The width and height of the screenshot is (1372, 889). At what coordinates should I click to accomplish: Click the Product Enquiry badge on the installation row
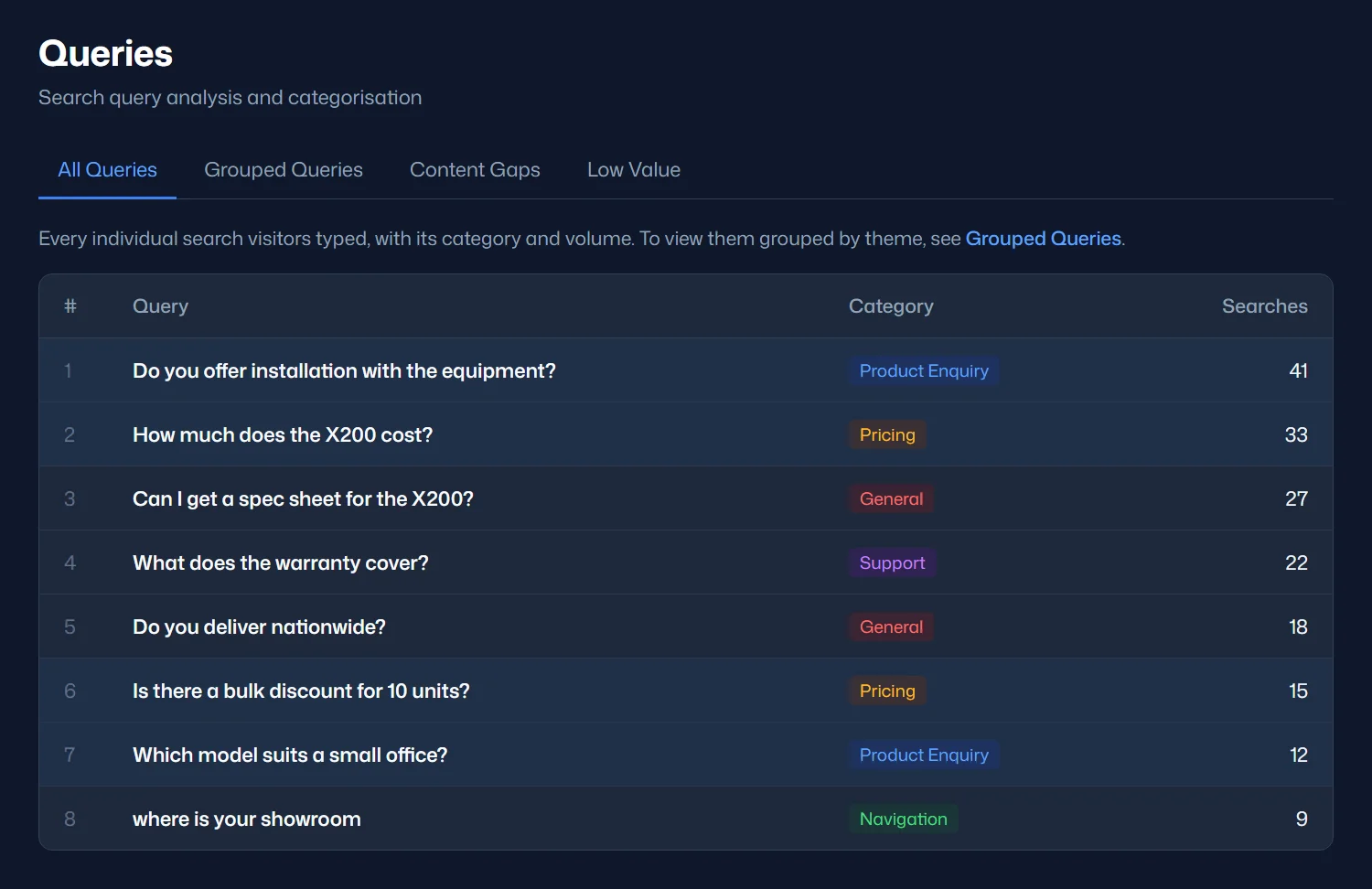coord(924,370)
